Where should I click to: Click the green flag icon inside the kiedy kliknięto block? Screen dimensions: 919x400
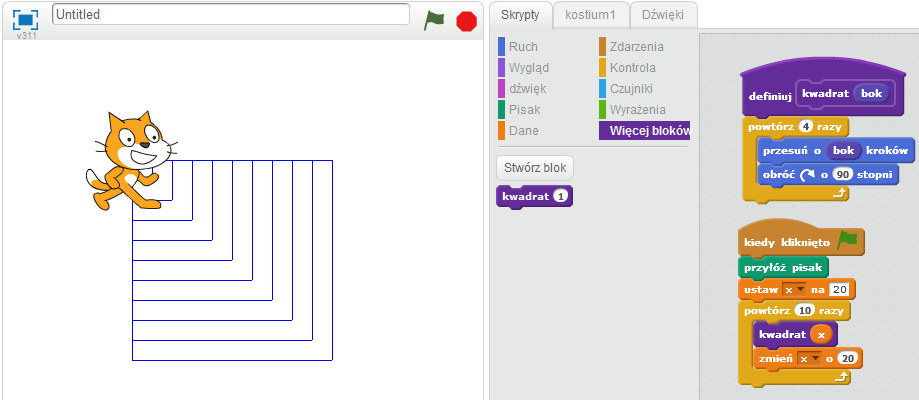click(847, 239)
